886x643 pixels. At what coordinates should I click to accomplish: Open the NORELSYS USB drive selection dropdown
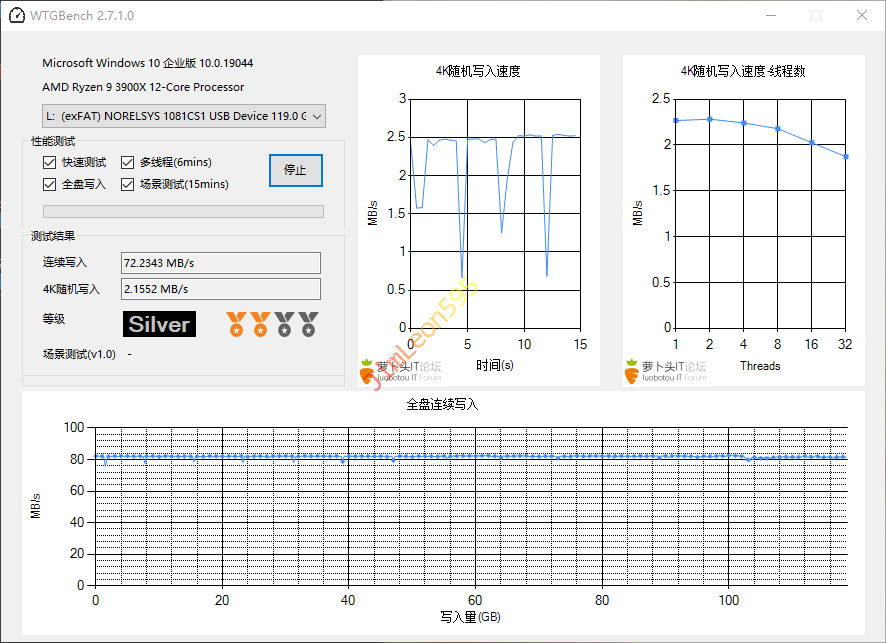click(184, 116)
